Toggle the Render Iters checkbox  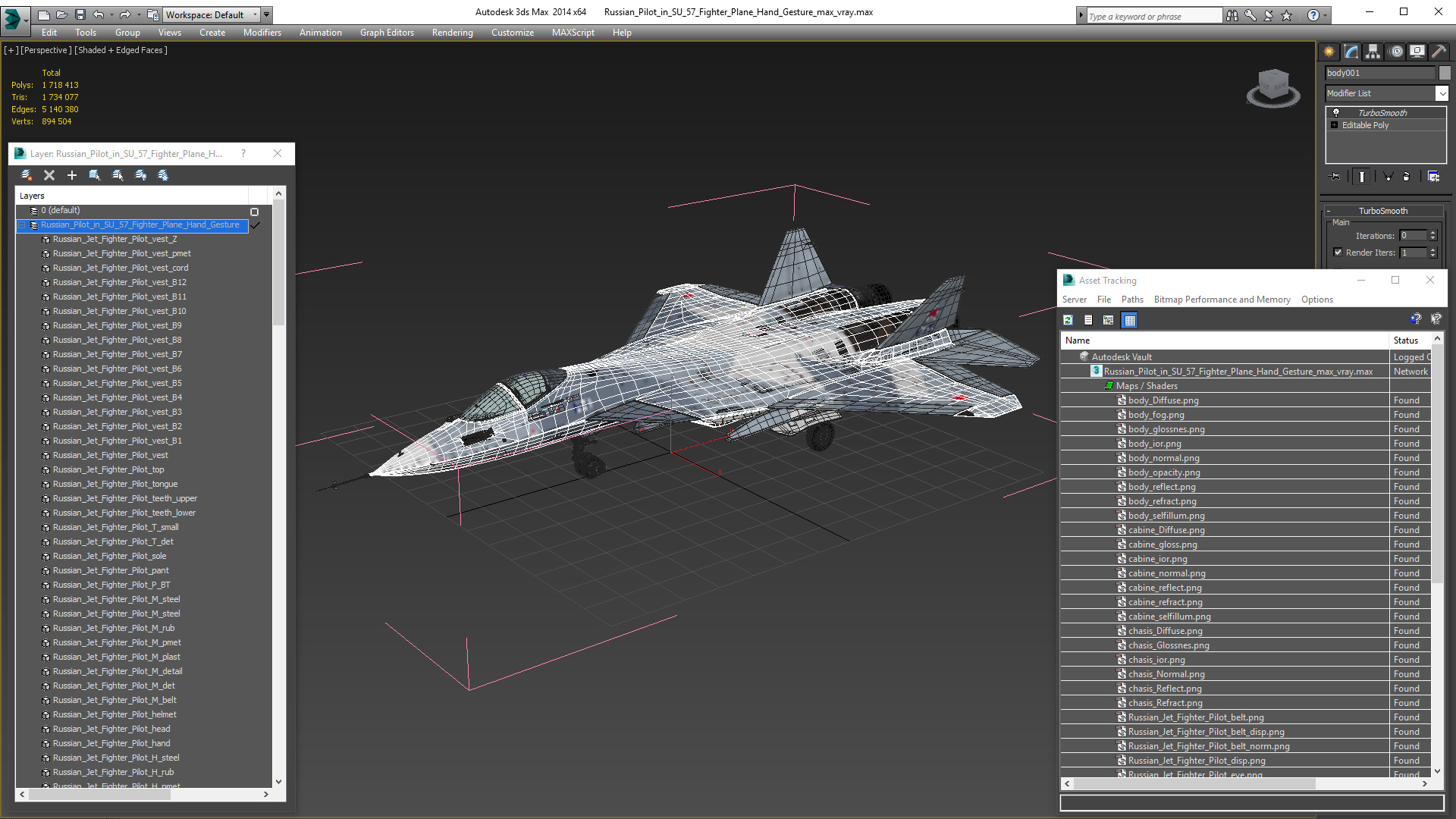[x=1338, y=253]
